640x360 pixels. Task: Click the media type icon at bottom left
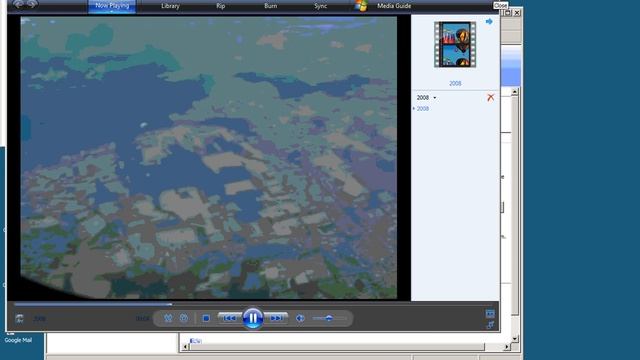click(19, 318)
